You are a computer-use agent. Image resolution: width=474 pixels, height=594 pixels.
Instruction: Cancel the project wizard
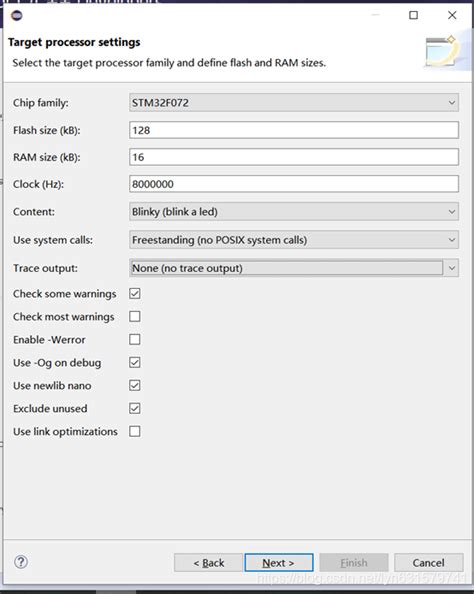coord(429,563)
